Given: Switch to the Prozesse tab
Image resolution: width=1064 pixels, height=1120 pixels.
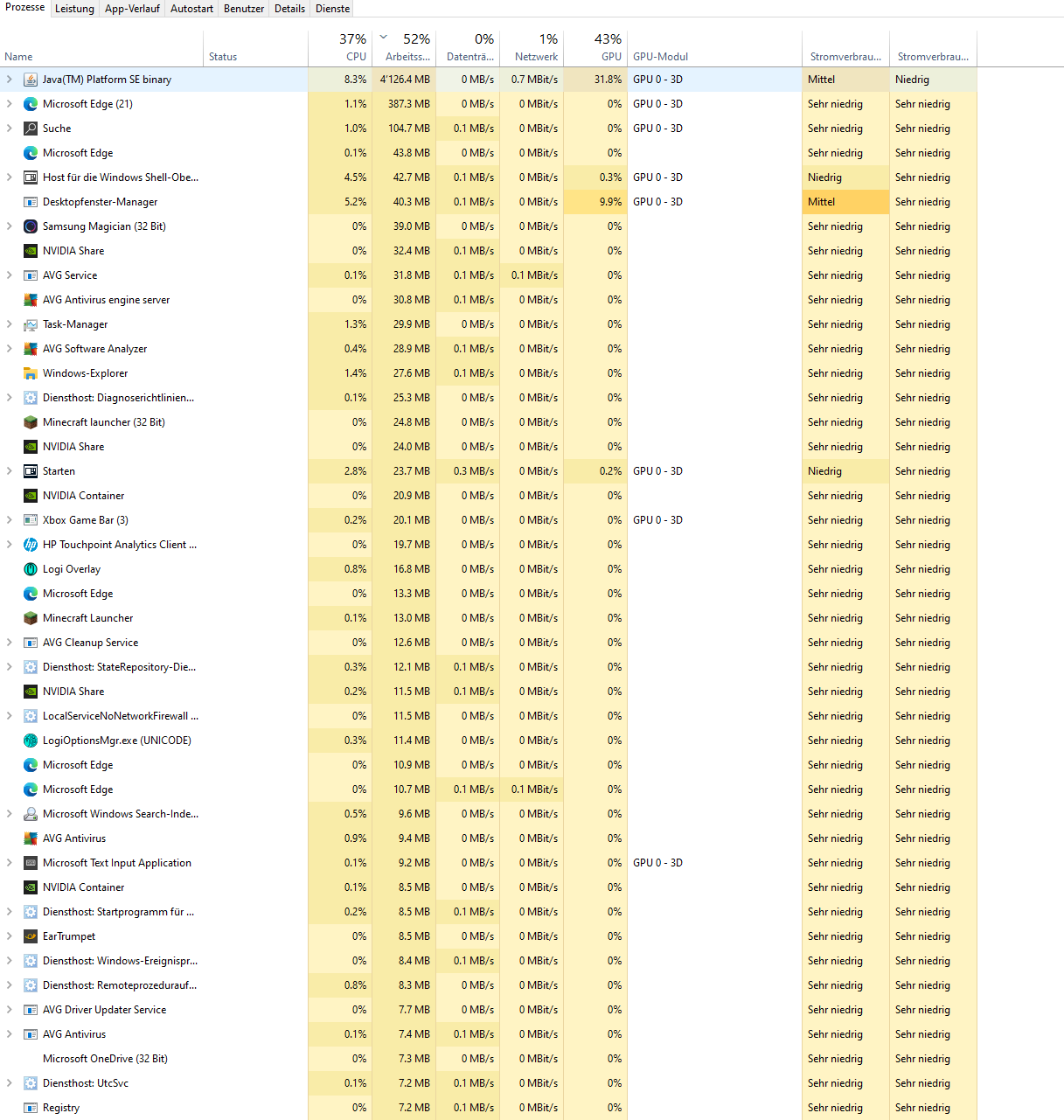Looking at the screenshot, I should click(x=24, y=8).
